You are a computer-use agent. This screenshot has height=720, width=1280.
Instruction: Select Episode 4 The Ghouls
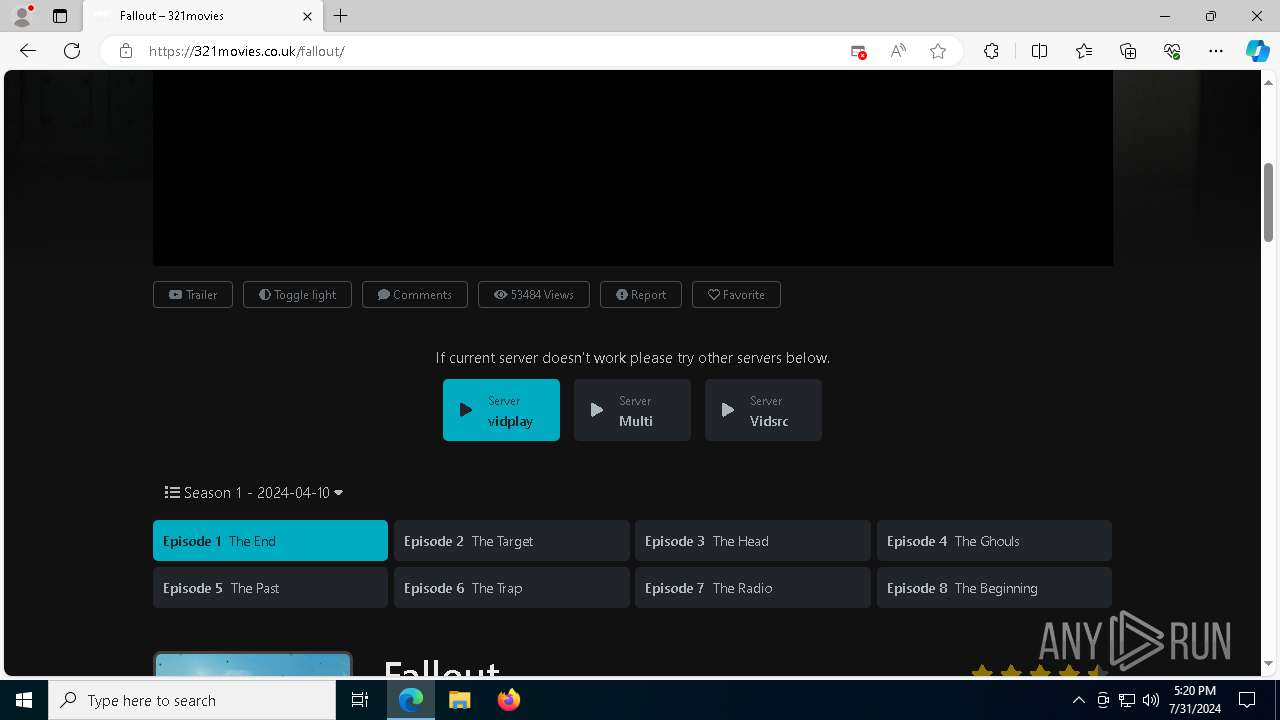point(994,541)
